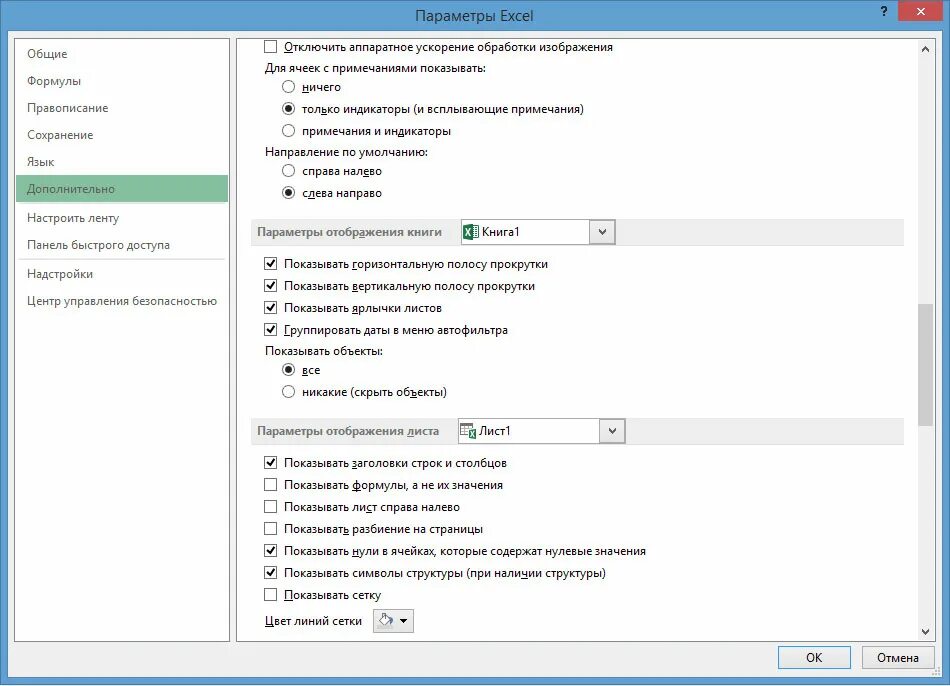
Task: Click the Параметры отображения листа heading
Action: click(348, 431)
